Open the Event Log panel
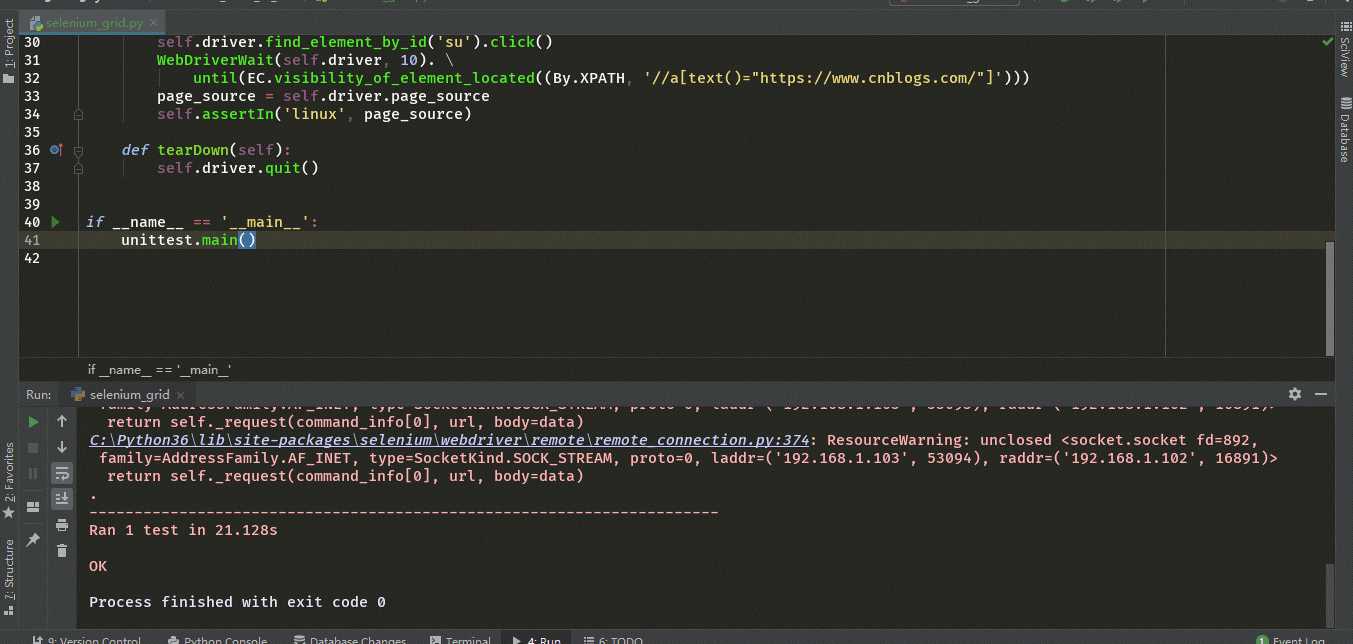 point(1292,640)
